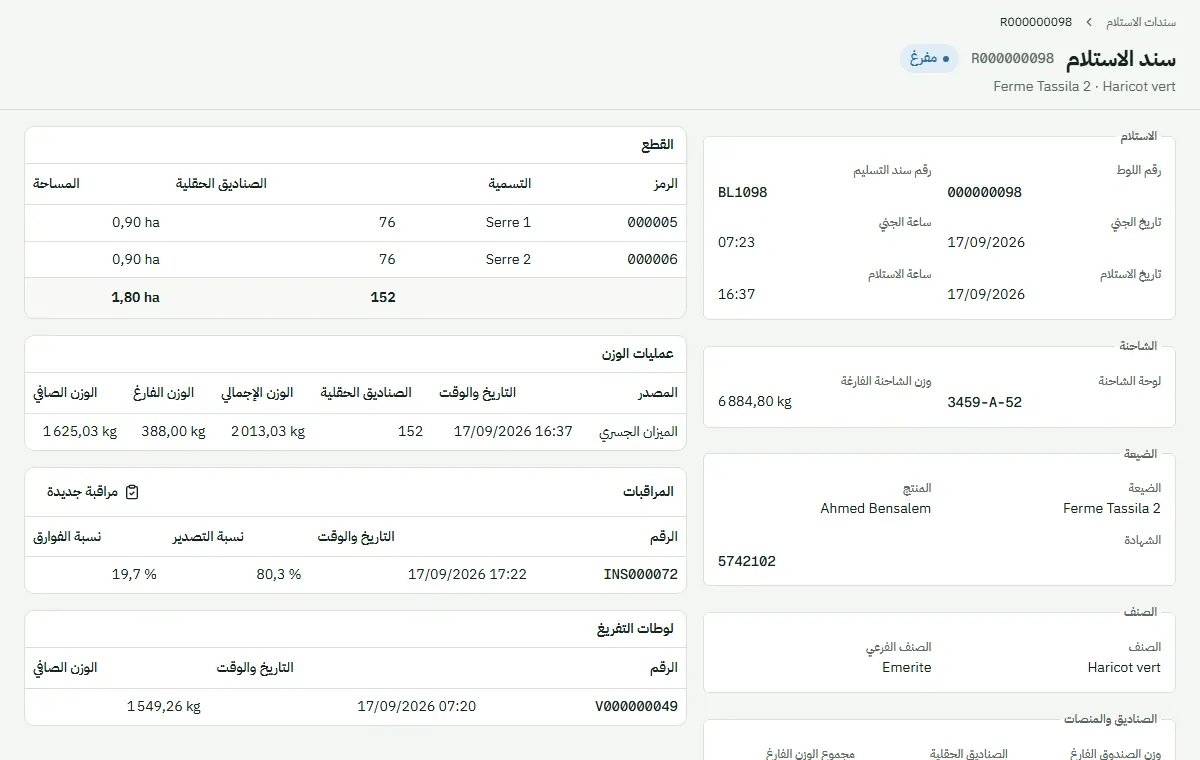The height and width of the screenshot is (760, 1200).
Task: Click the discard rate 19,7 %
Action: pos(134,574)
